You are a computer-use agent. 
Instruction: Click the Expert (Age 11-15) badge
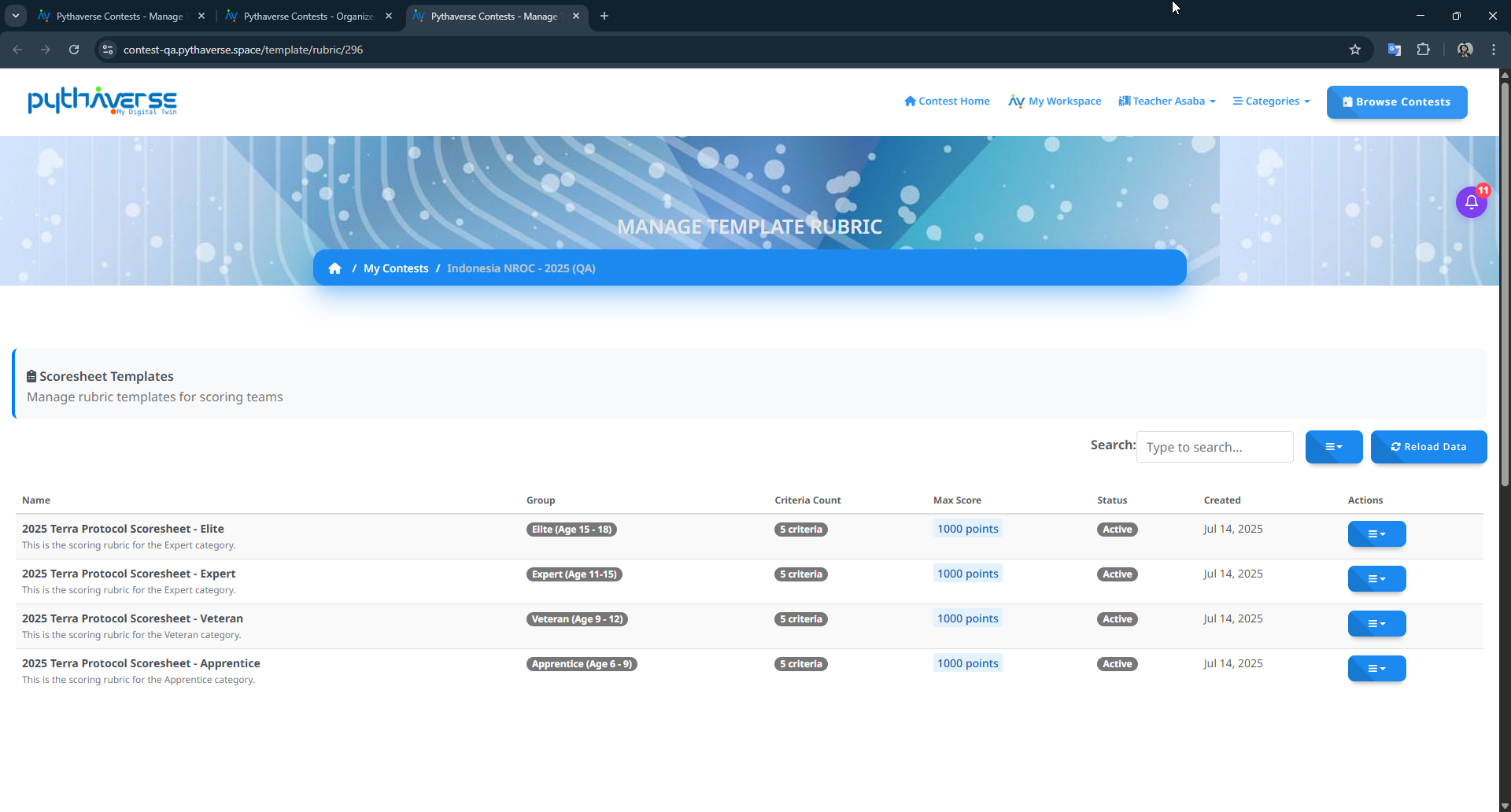pyautogui.click(x=574, y=574)
